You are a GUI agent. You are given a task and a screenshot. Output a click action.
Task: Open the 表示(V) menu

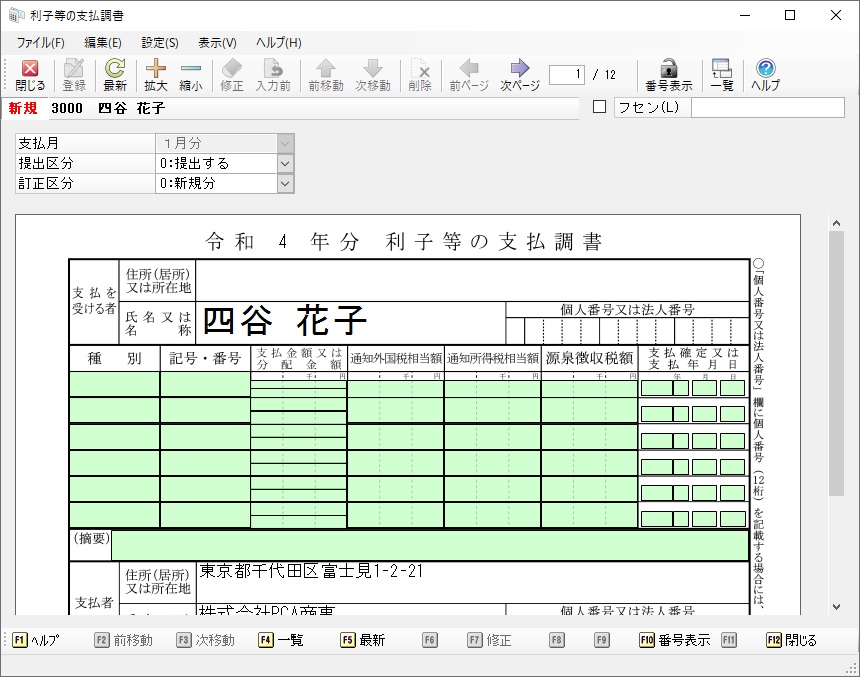click(217, 42)
